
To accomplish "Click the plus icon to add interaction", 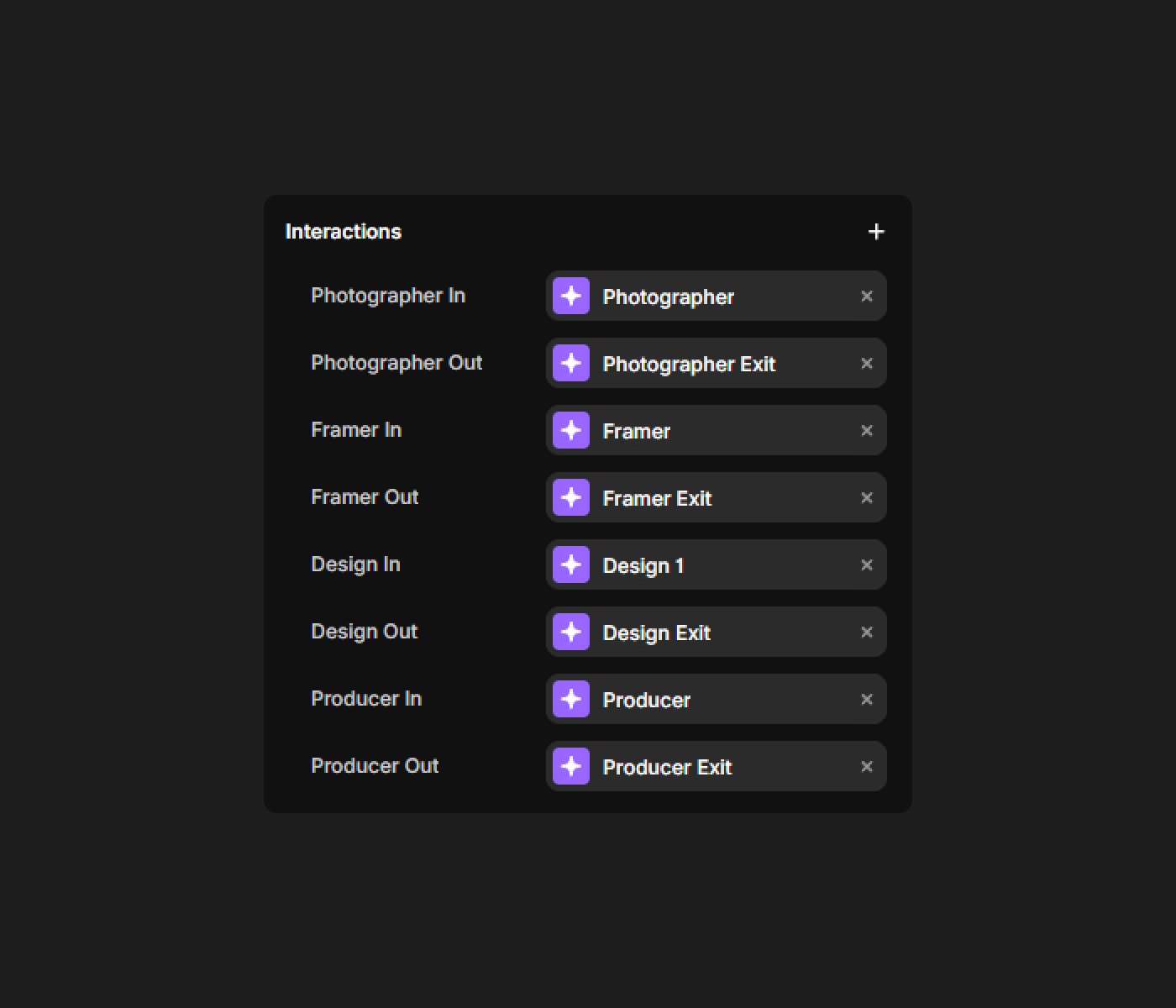I will (876, 232).
